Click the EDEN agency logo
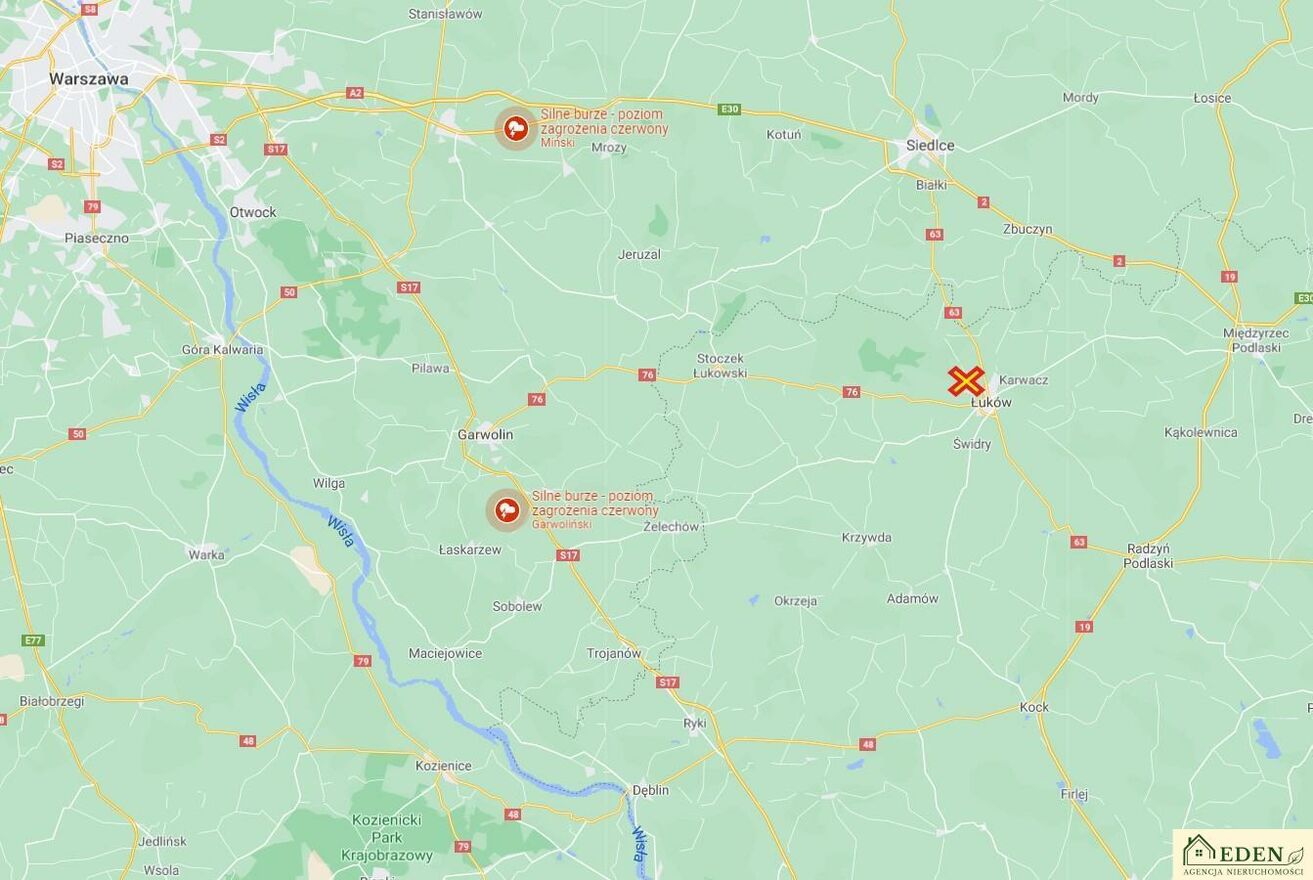Image resolution: width=1313 pixels, height=880 pixels. point(1243,854)
